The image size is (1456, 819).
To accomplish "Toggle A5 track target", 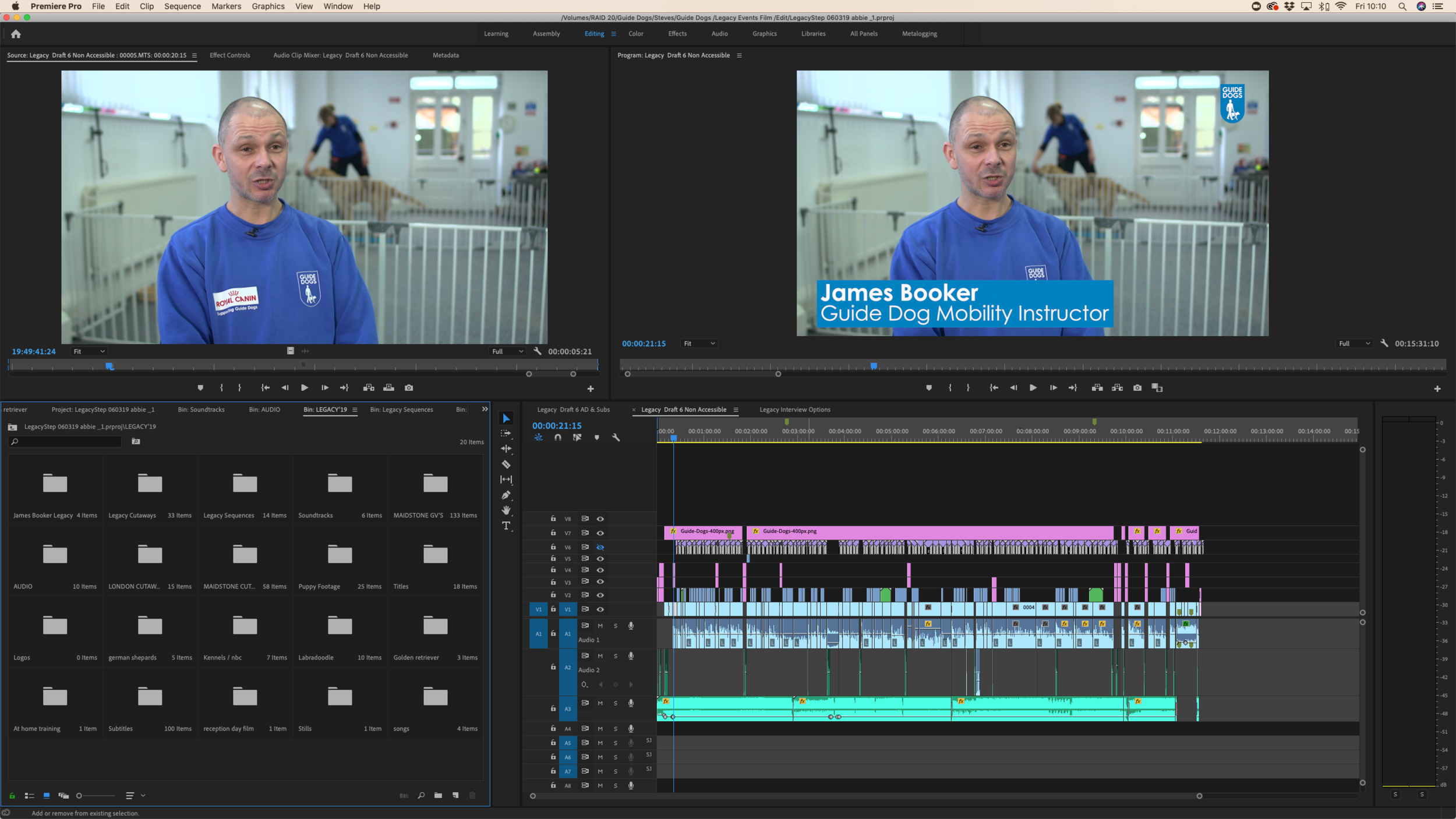I will pos(568,743).
